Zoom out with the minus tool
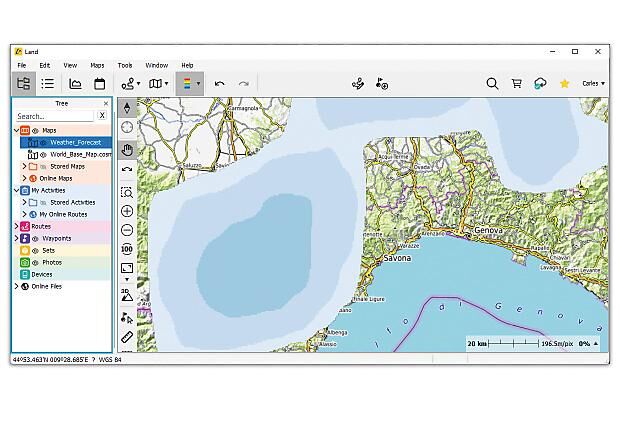620x425 pixels. (127, 230)
